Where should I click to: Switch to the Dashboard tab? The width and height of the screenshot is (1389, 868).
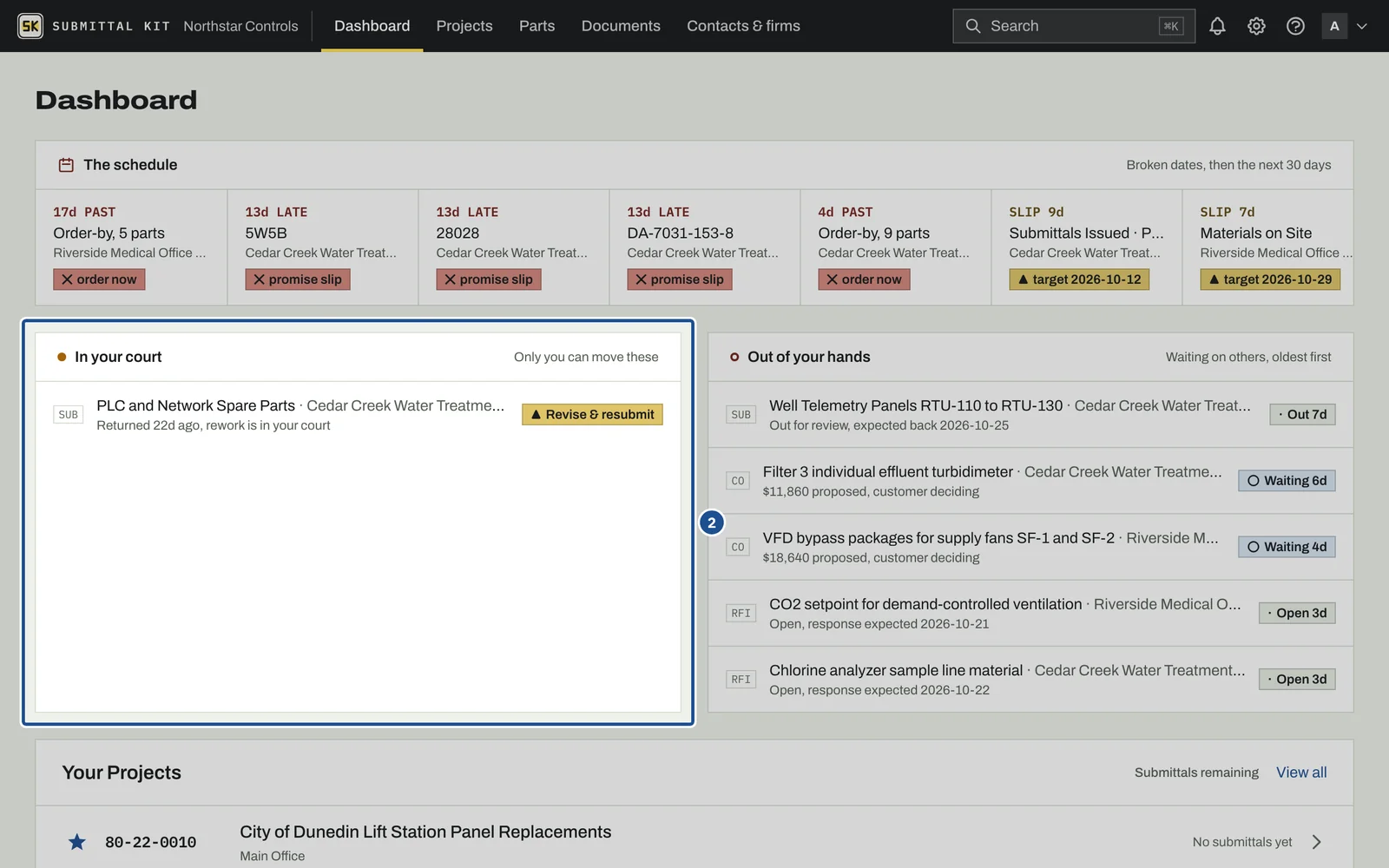(372, 26)
